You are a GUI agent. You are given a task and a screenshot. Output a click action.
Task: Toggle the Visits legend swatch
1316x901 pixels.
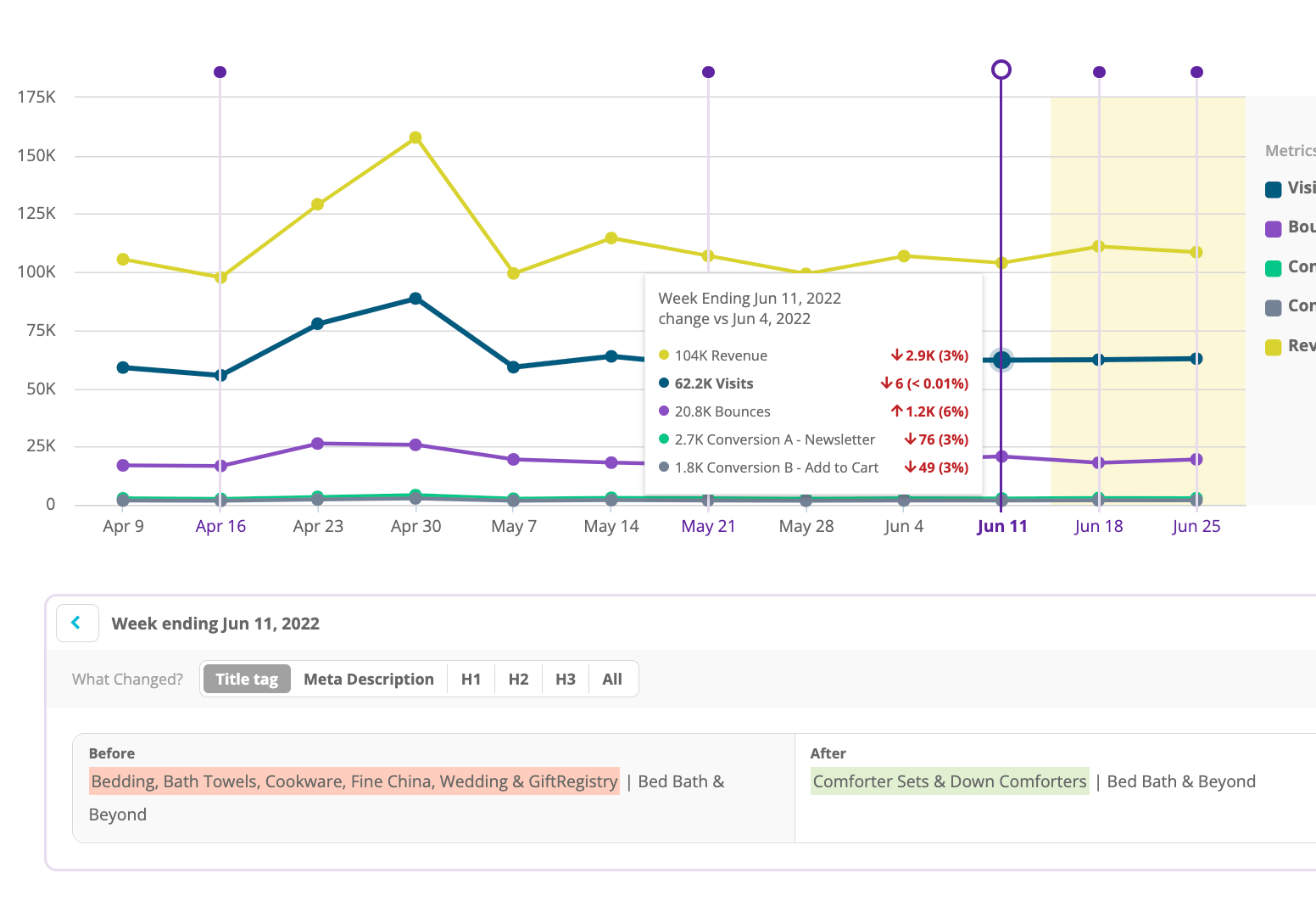(x=1274, y=189)
